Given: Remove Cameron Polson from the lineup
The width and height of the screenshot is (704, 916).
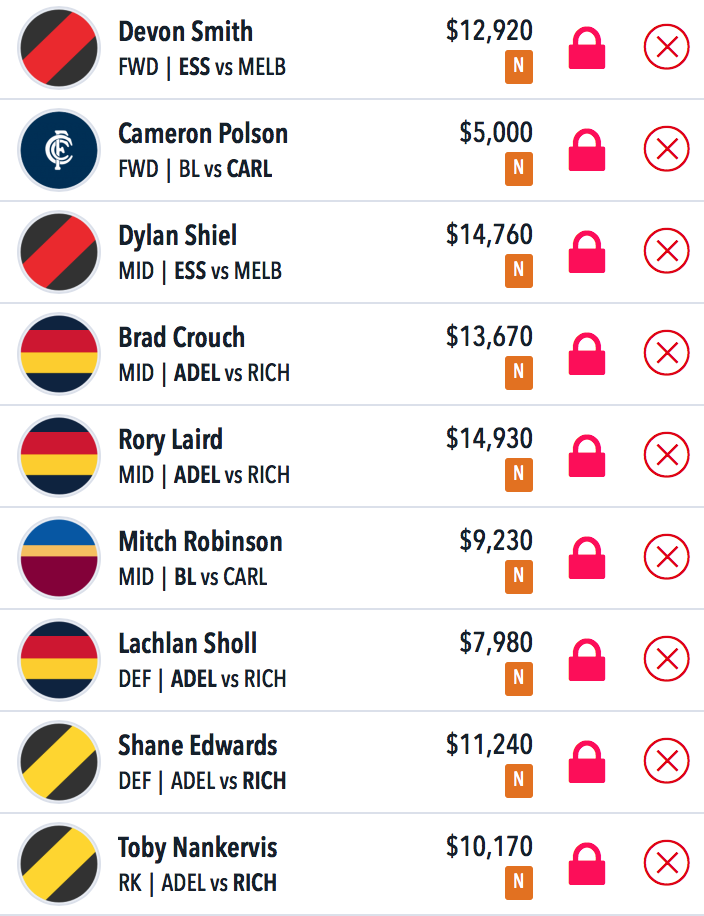Looking at the screenshot, I should point(667,149).
